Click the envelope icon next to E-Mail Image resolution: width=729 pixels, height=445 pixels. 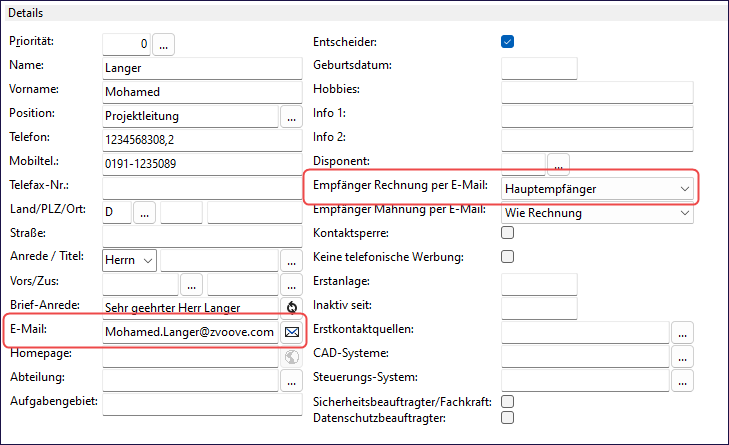[292, 332]
